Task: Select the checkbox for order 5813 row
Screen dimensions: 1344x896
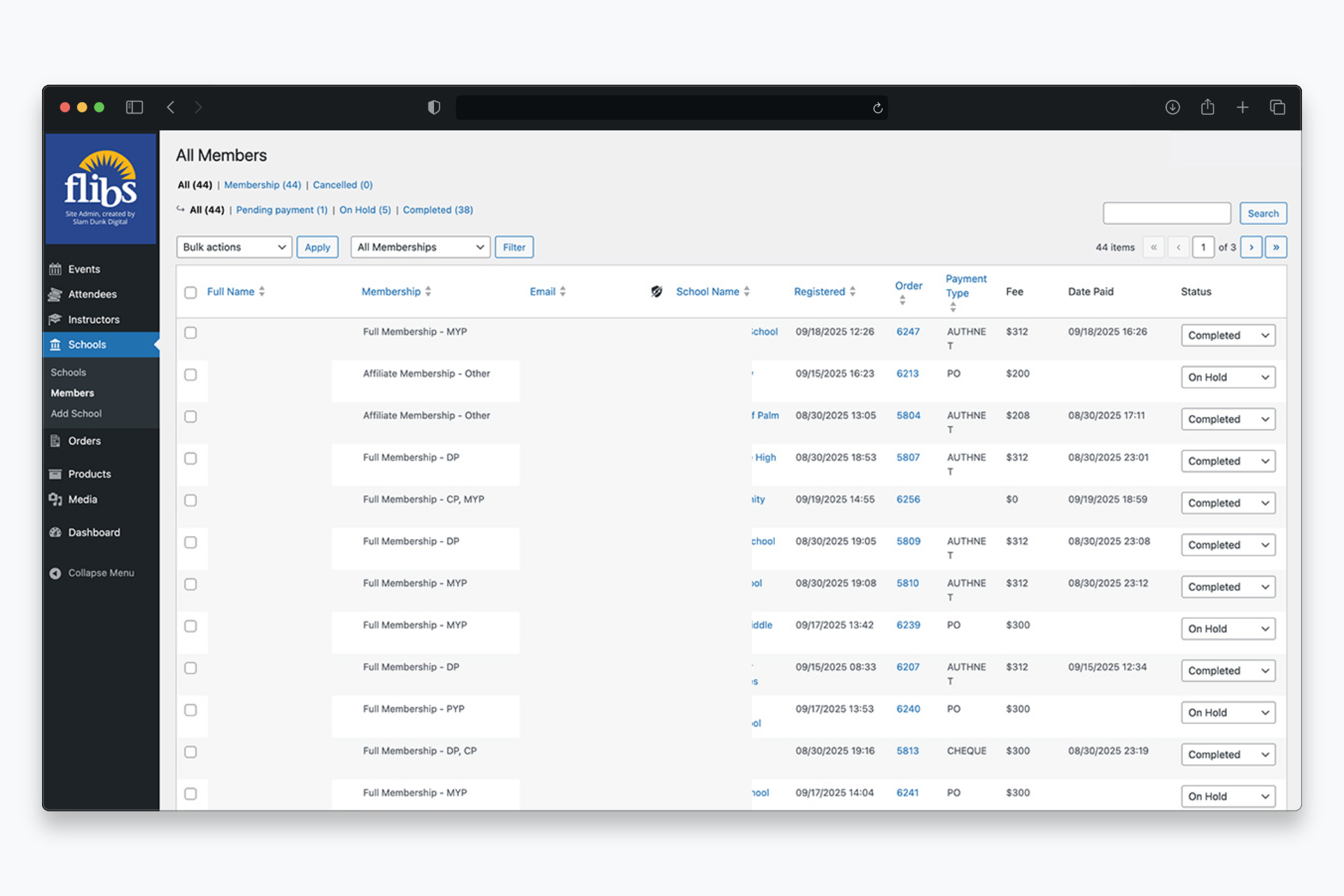Action: coord(190,752)
